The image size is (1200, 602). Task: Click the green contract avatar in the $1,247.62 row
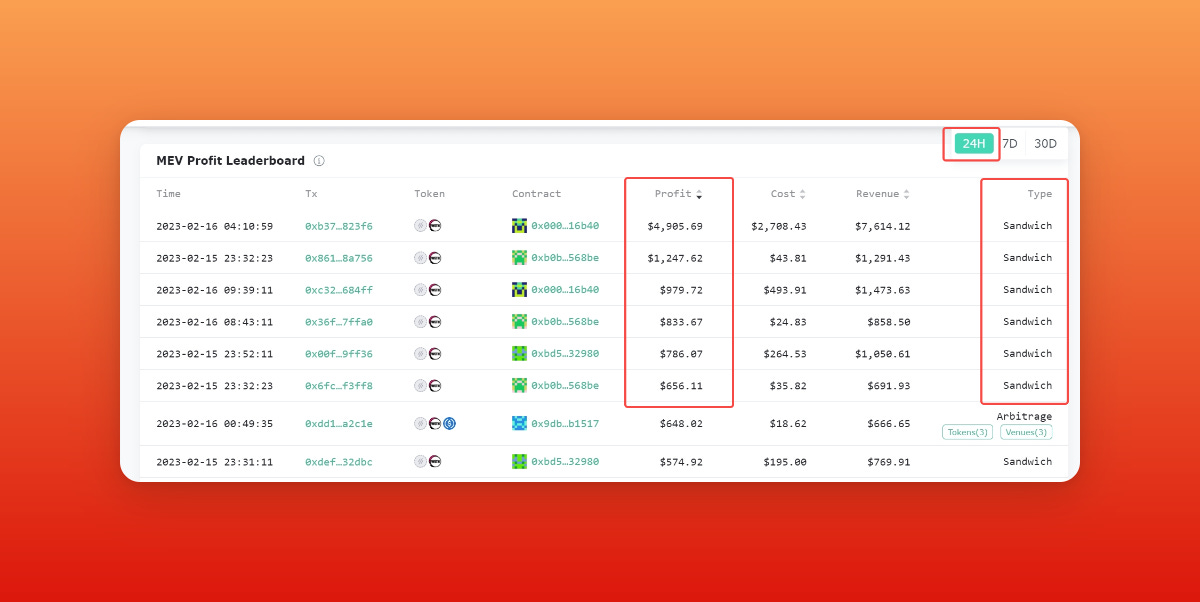click(x=519, y=258)
